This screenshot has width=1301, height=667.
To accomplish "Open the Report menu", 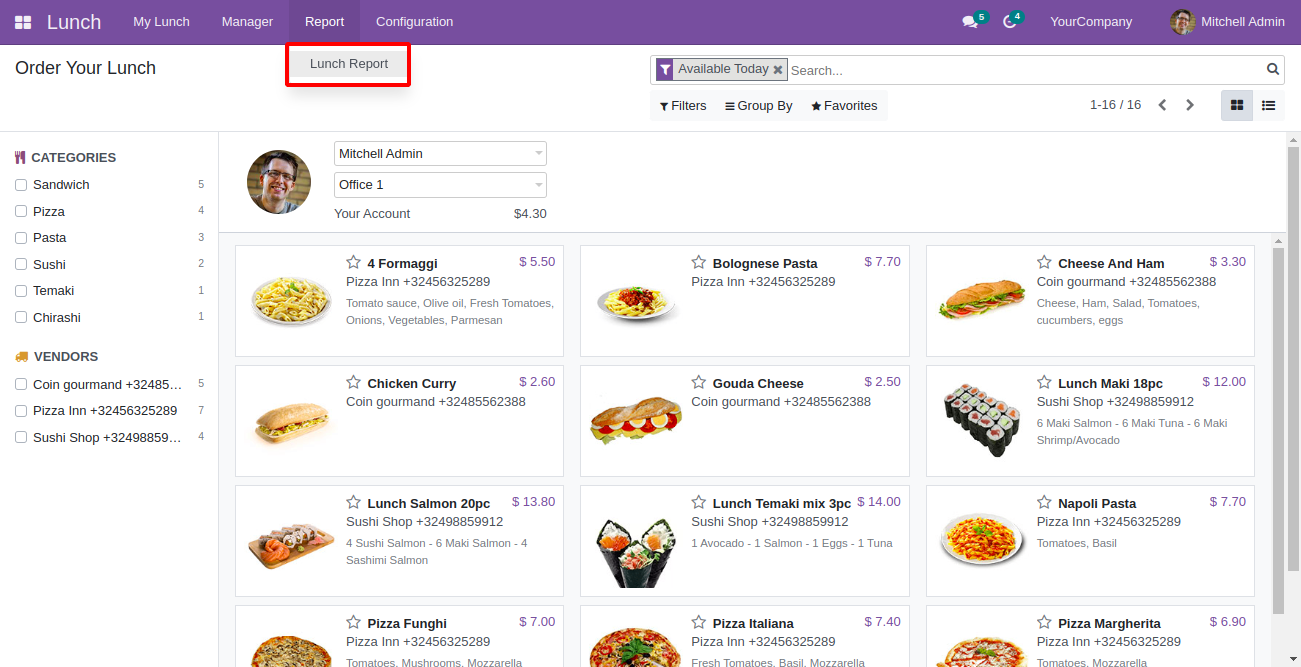I will (325, 22).
